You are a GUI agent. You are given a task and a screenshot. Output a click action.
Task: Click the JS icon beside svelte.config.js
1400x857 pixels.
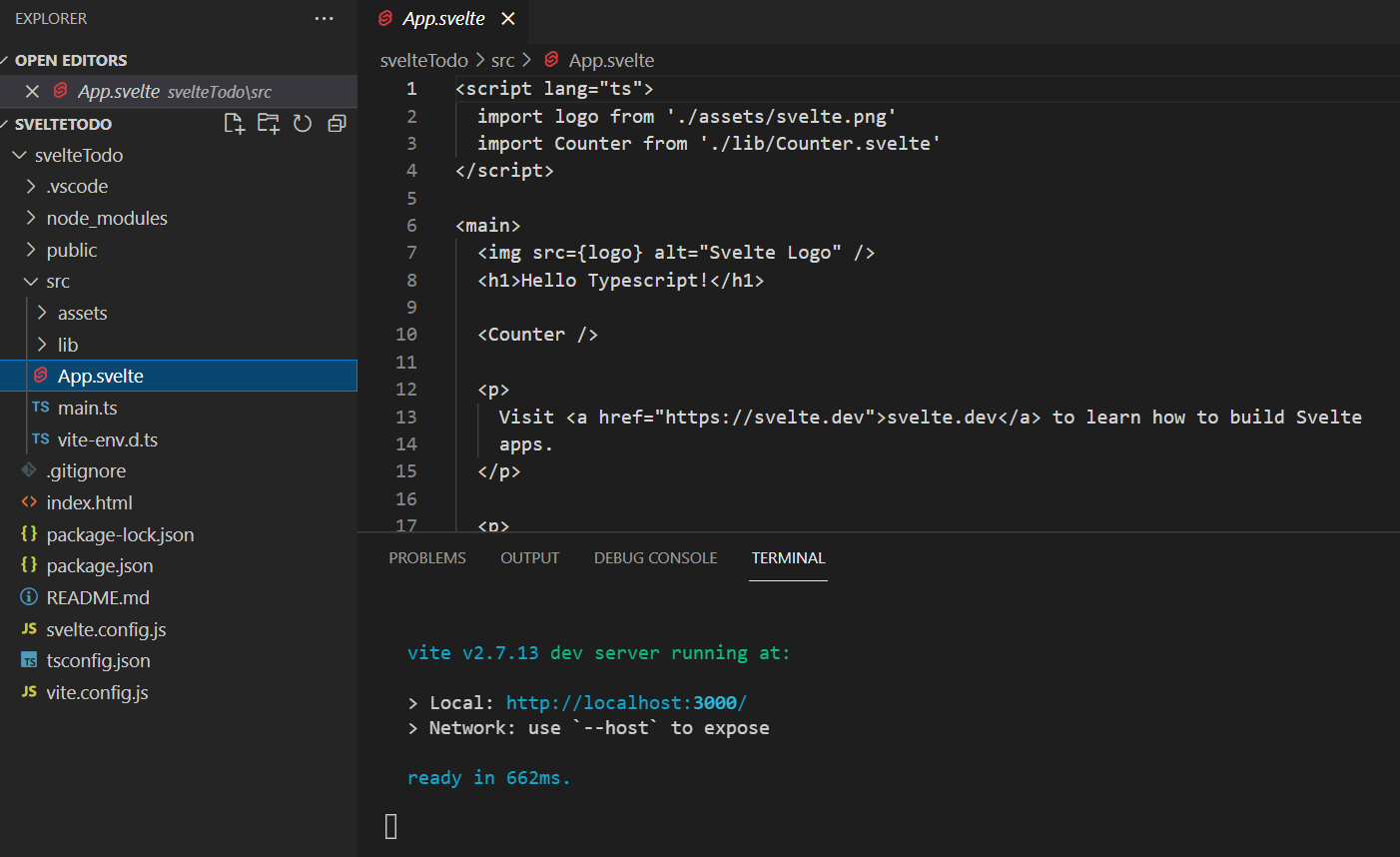[29, 629]
